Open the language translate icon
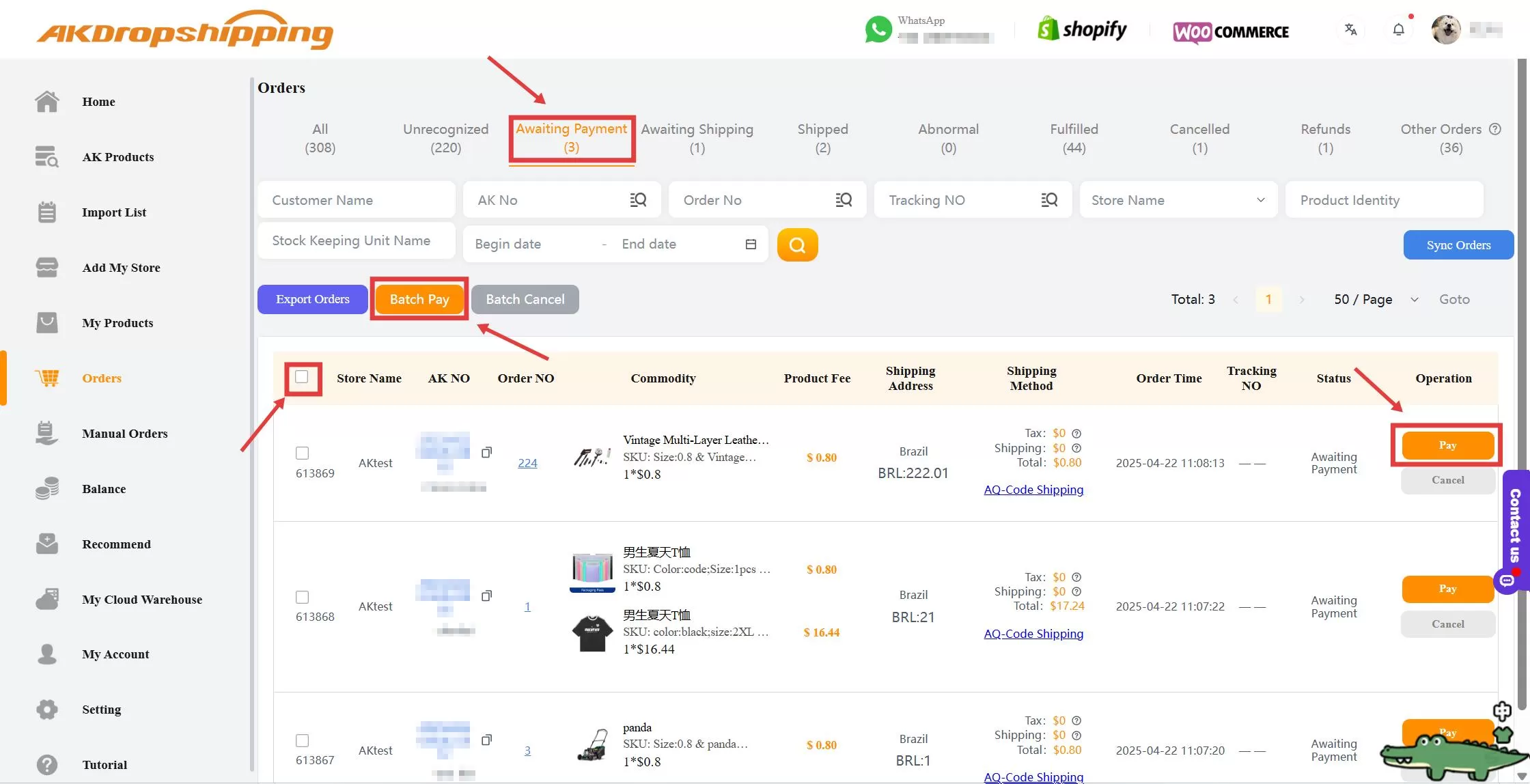 point(1350,29)
